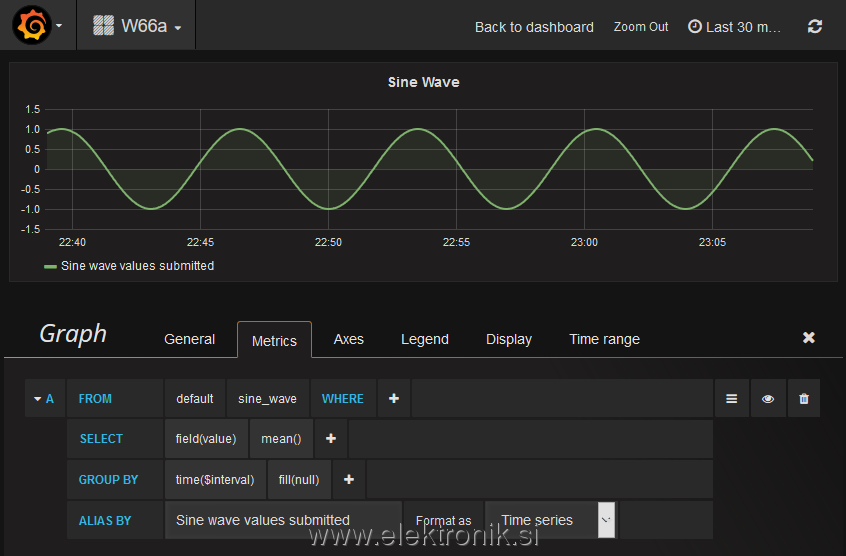Collapse query A with its arrow
The image size is (846, 556).
[38, 399]
